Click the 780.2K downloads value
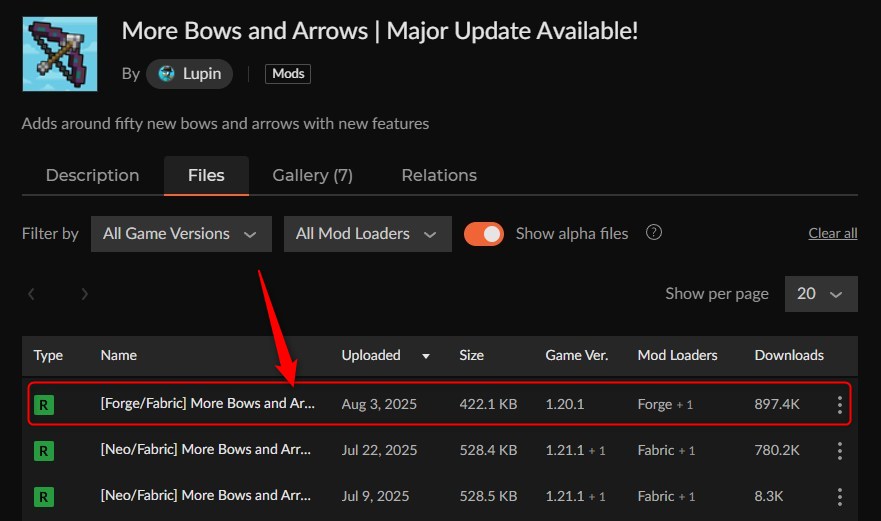The height and width of the screenshot is (521, 881). [776, 450]
